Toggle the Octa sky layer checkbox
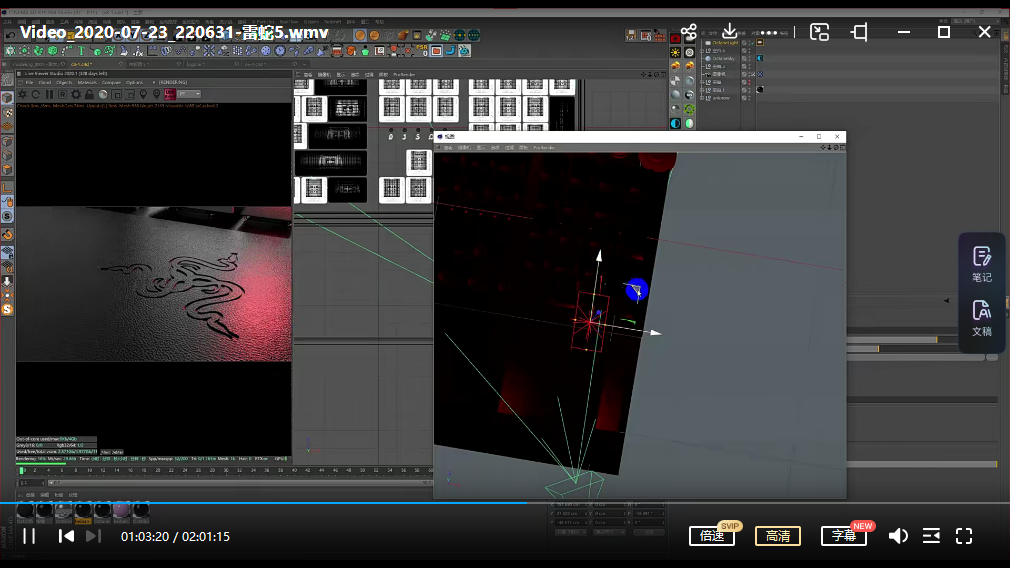1010x568 pixels. (744, 59)
